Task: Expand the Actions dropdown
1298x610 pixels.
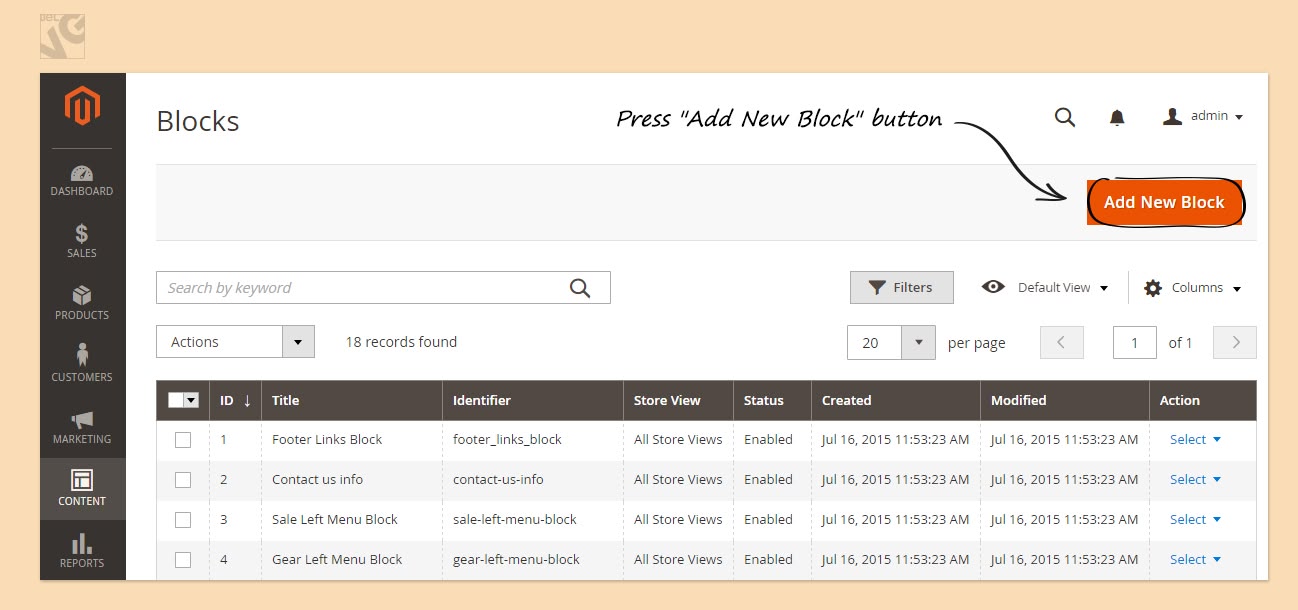Action: click(235, 342)
